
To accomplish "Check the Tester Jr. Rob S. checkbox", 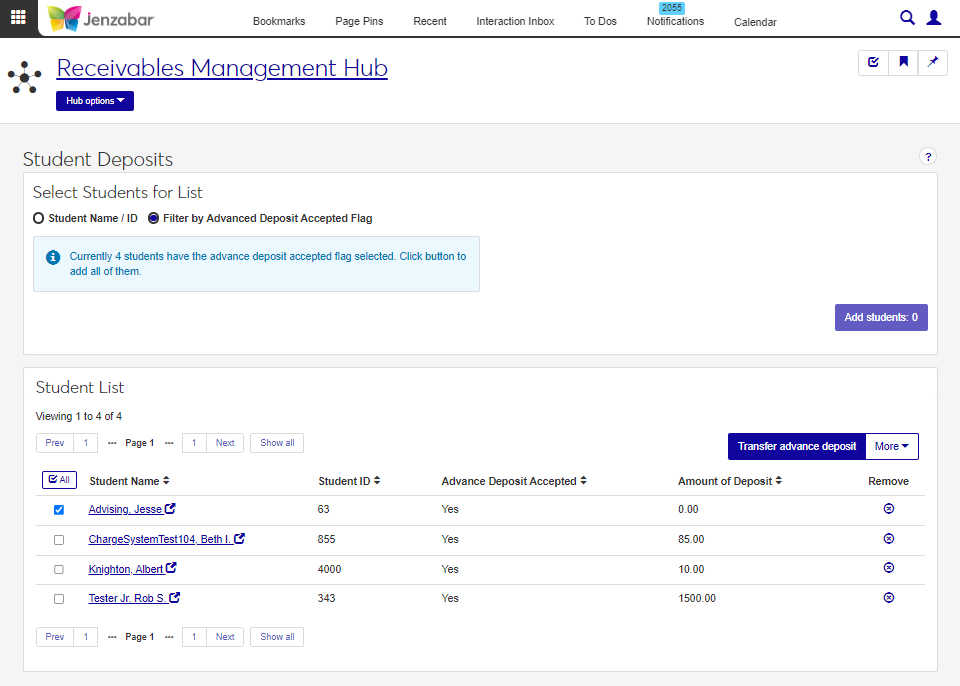I will tap(59, 599).
